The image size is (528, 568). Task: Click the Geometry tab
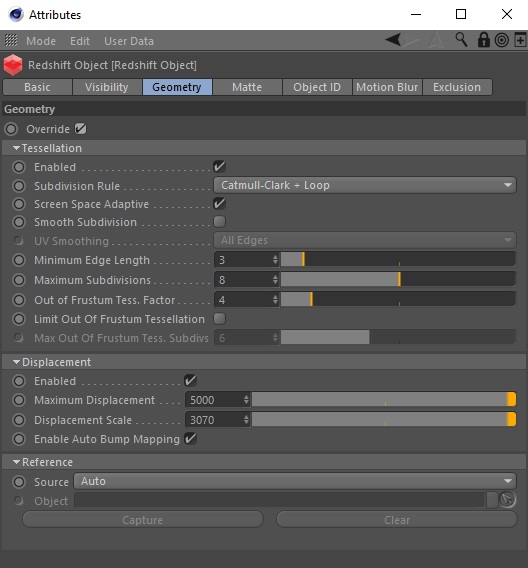[x=177, y=87]
